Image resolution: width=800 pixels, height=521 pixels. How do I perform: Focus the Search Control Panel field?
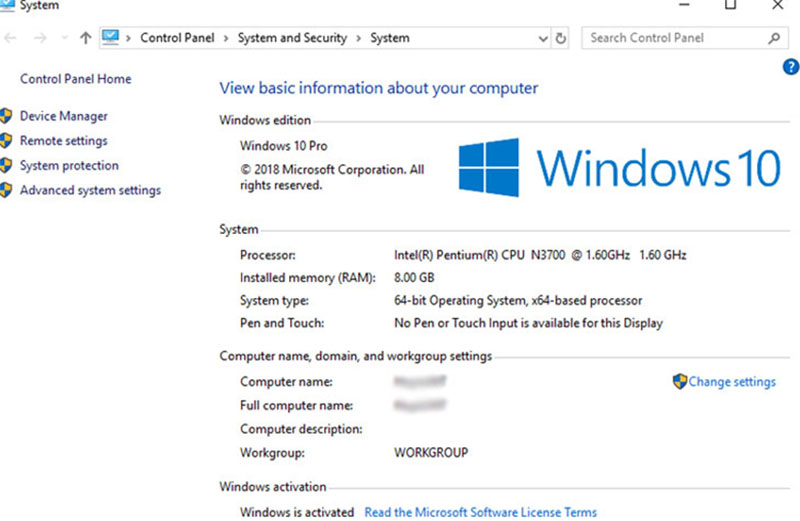coord(670,38)
